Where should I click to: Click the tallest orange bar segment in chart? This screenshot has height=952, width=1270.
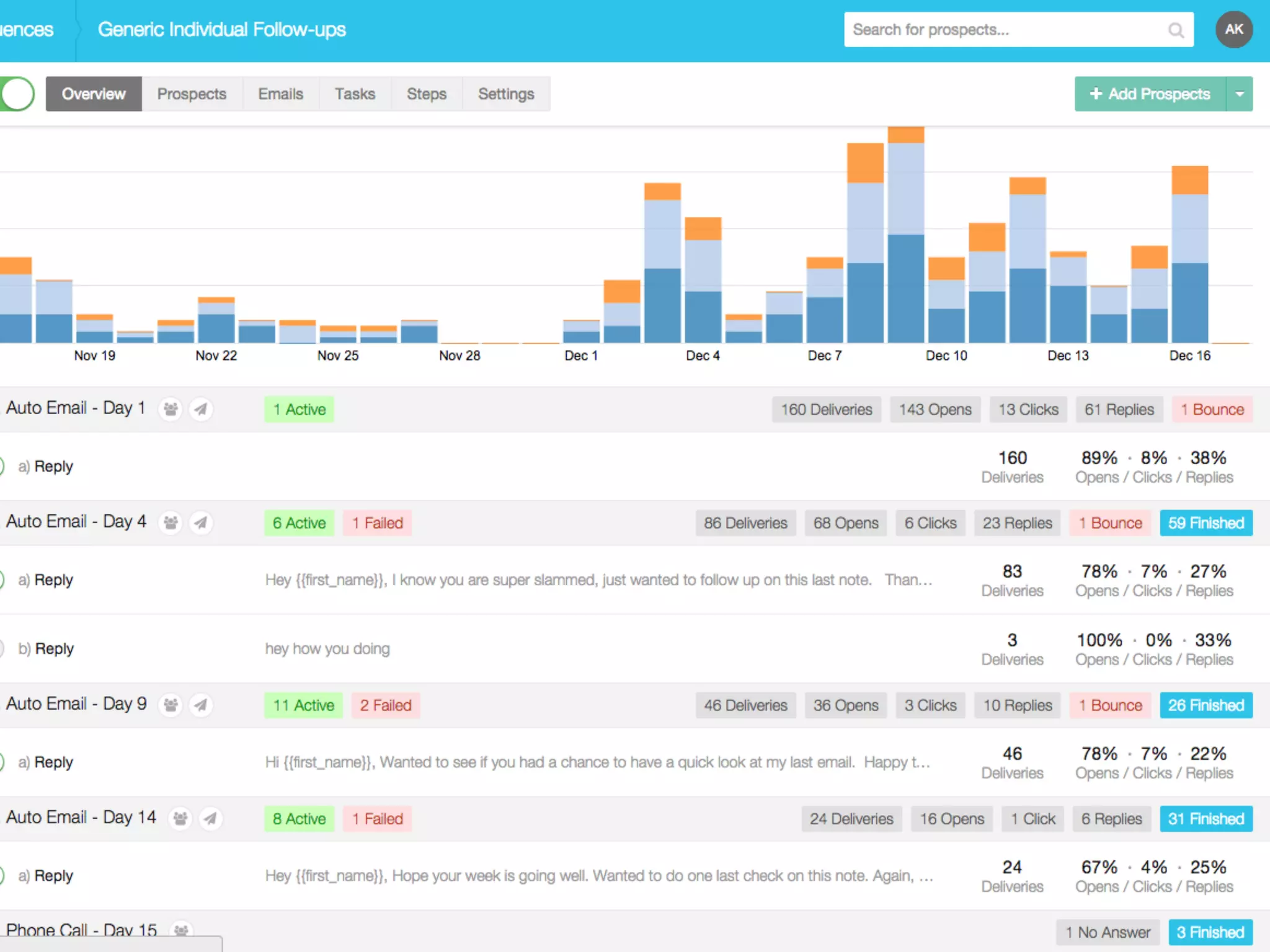point(865,163)
